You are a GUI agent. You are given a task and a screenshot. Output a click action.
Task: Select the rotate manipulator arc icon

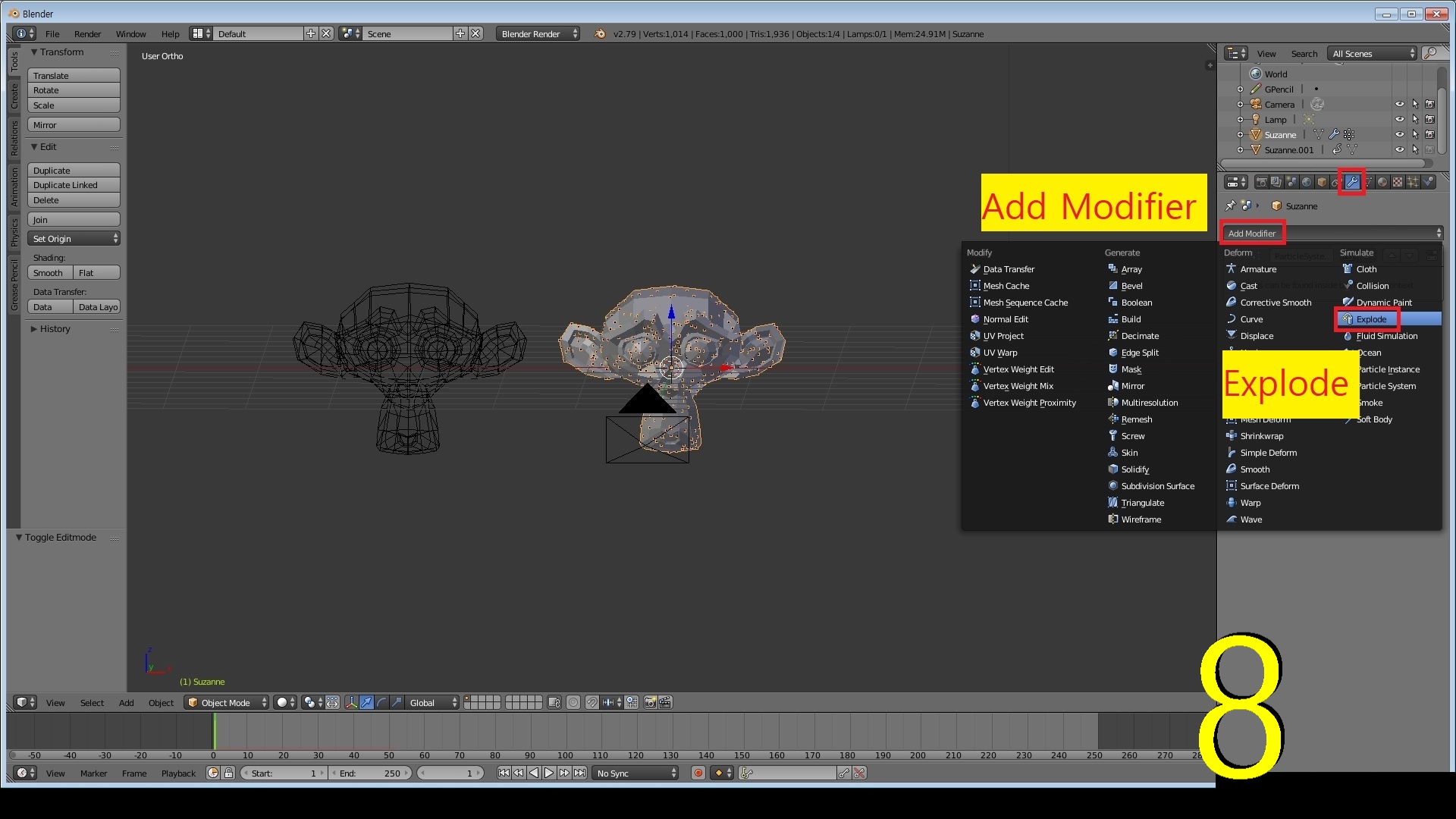click(381, 702)
